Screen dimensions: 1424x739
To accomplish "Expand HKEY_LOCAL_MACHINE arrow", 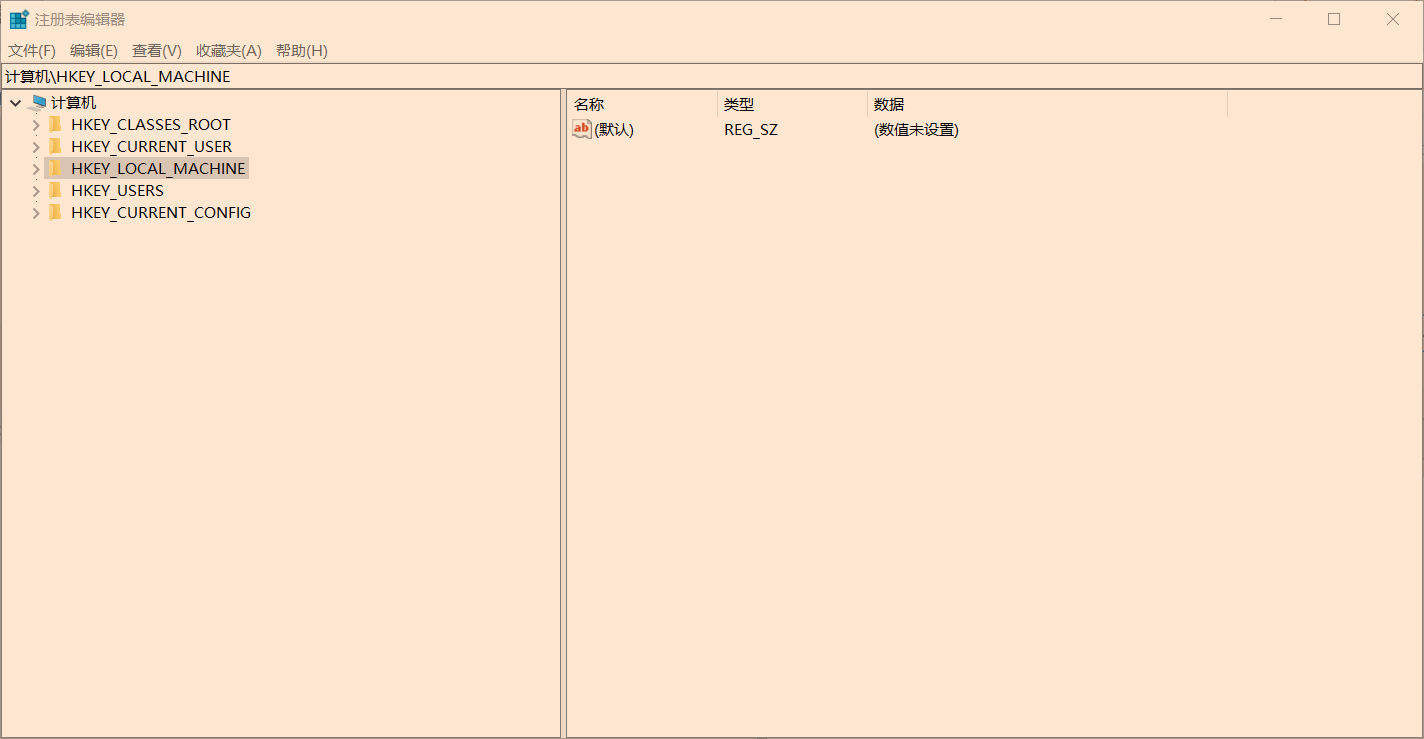I will pyautogui.click(x=36, y=169).
